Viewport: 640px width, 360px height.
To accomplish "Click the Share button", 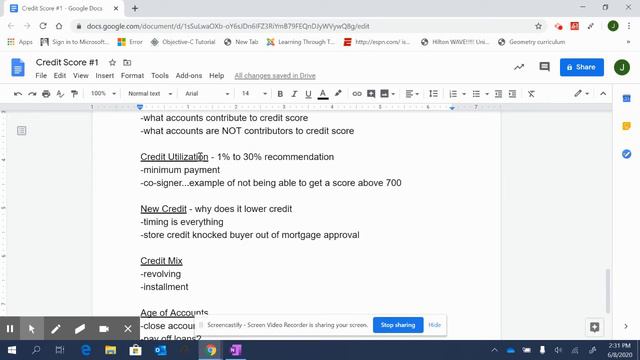I will 582,67.
